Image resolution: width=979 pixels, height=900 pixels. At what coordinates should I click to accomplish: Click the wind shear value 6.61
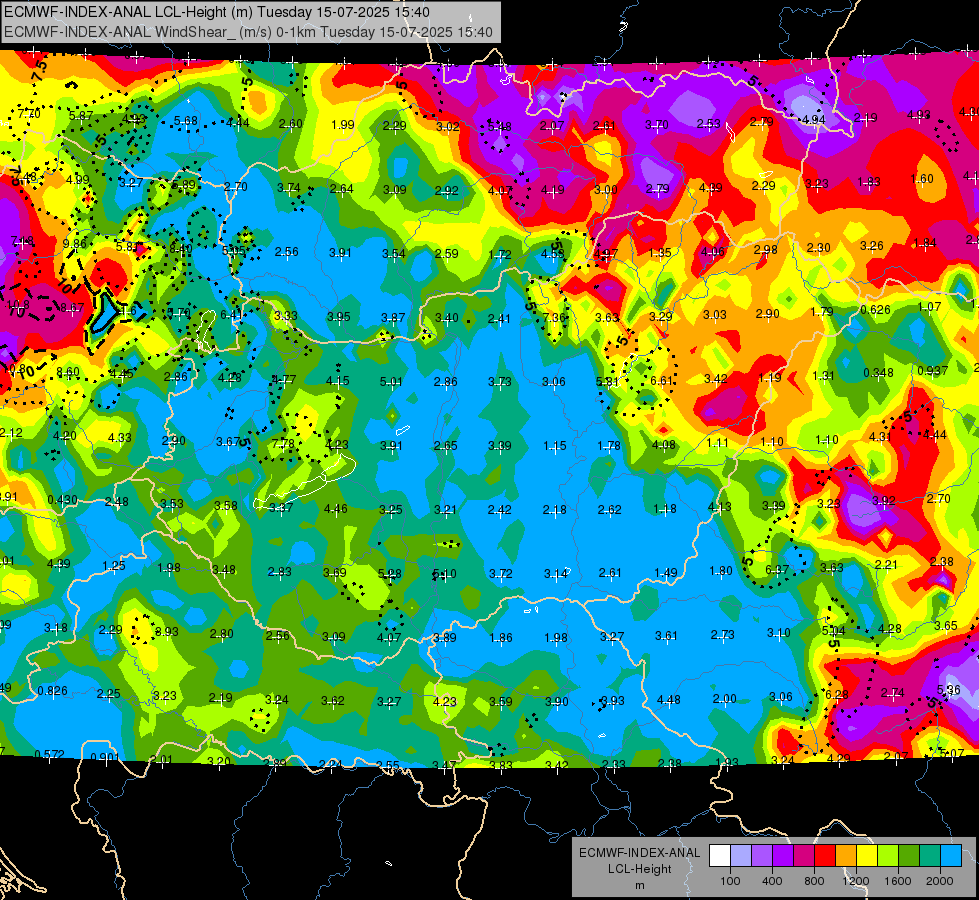click(662, 380)
